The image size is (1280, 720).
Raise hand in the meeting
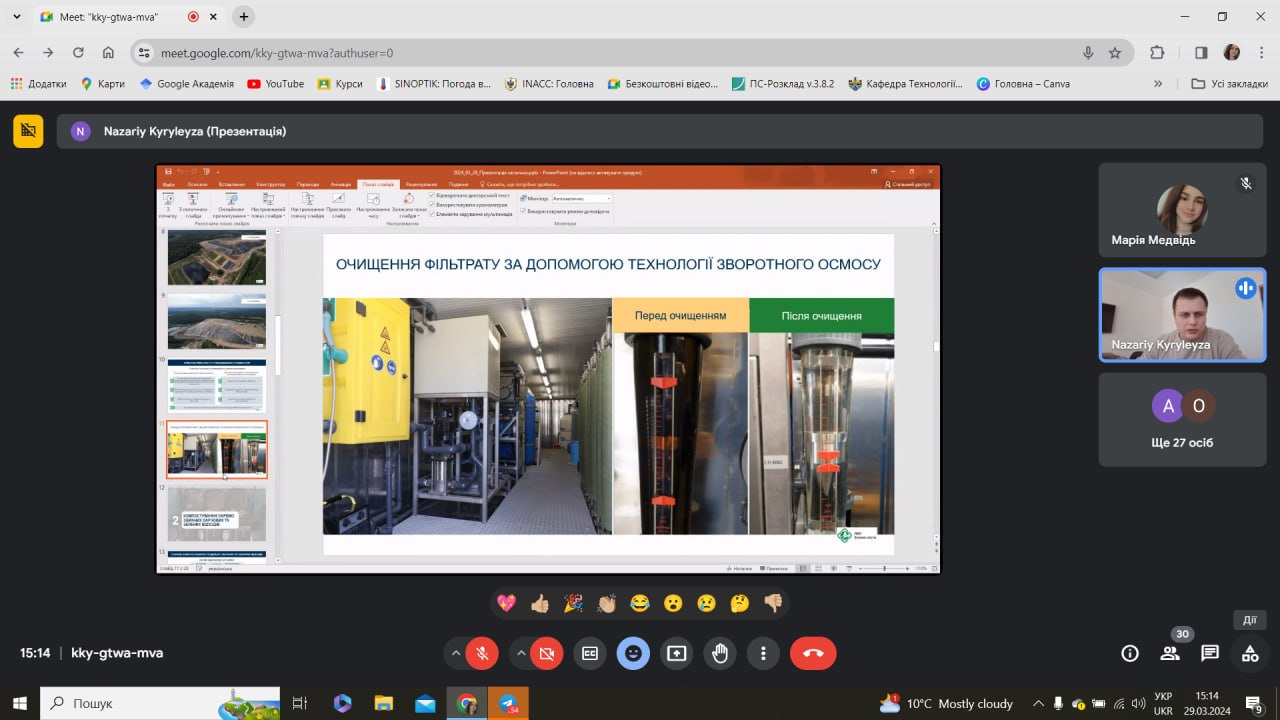click(x=720, y=653)
